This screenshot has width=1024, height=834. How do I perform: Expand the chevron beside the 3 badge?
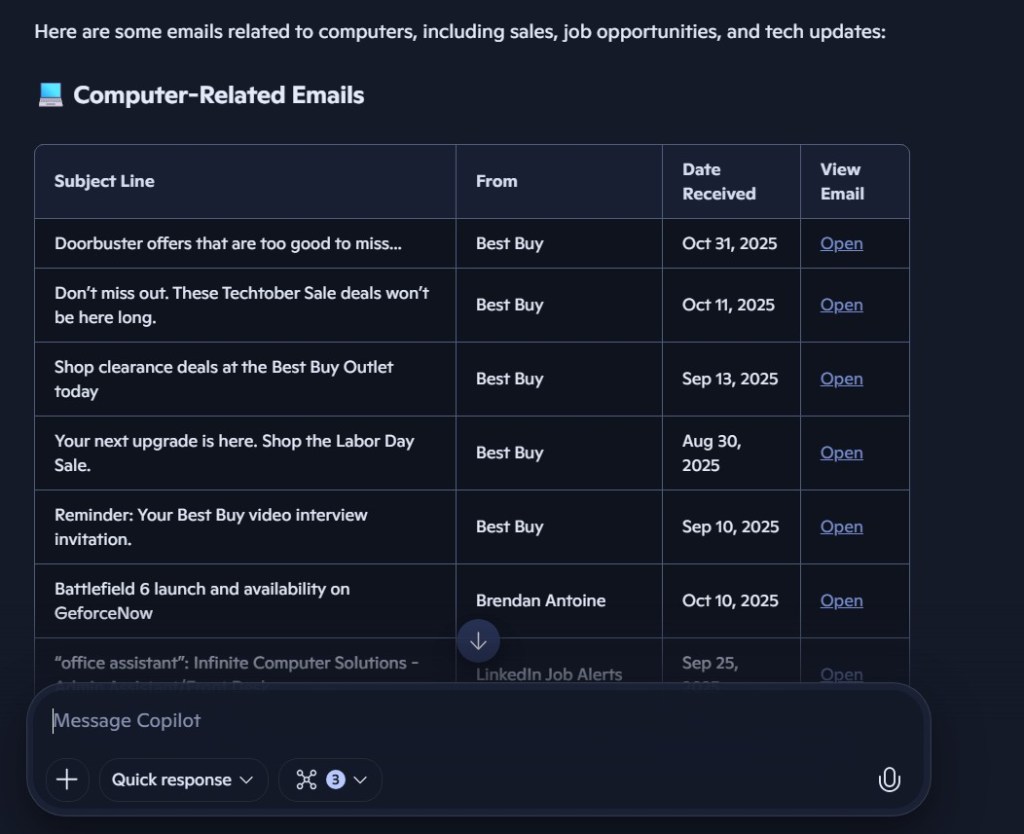tap(361, 780)
